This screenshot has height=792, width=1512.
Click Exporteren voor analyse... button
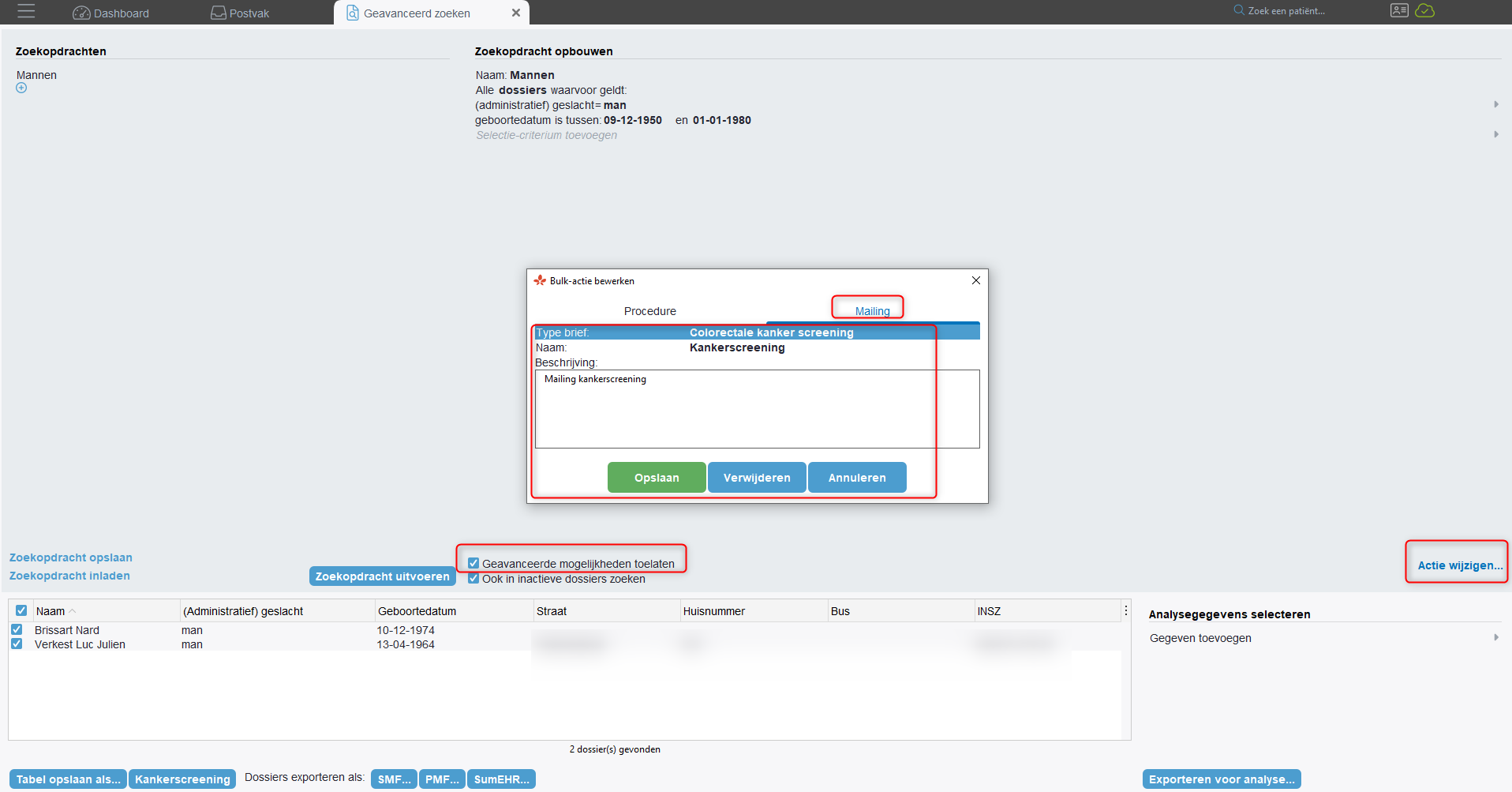1222,779
